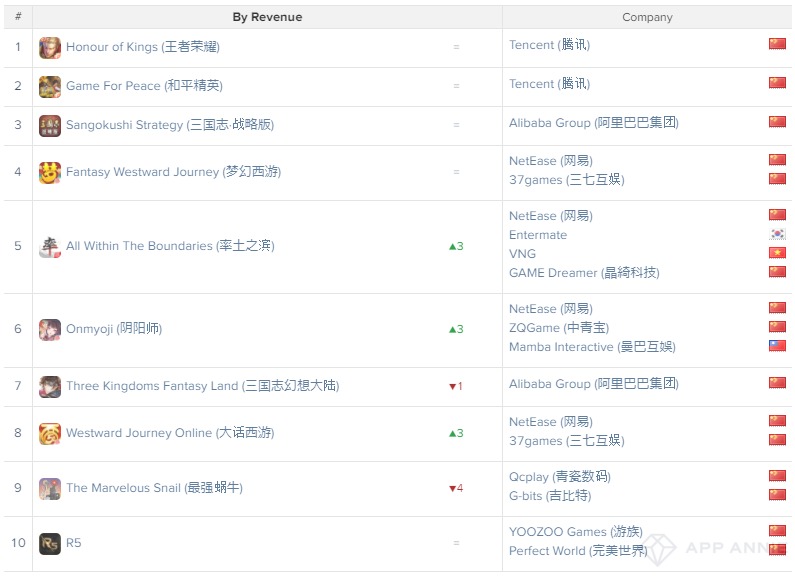This screenshot has width=795, height=578.
Task: Click the All Within The Boundaries app icon
Action: pyautogui.click(x=50, y=247)
